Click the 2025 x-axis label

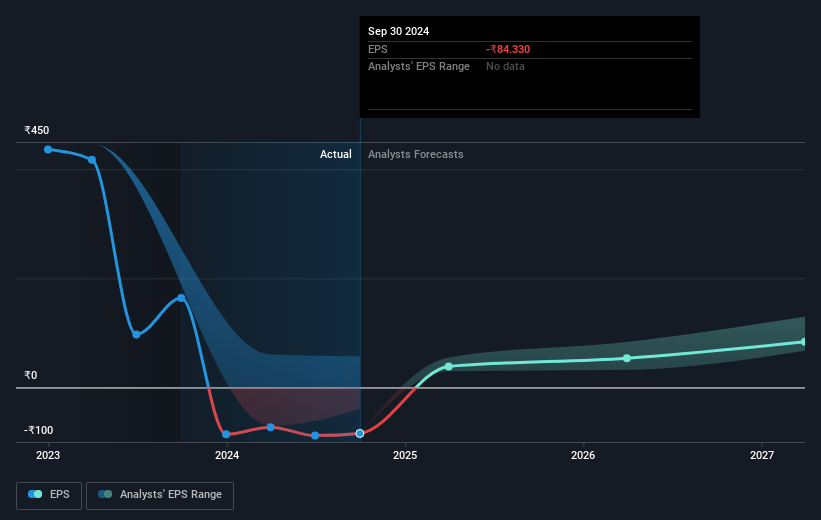405,456
